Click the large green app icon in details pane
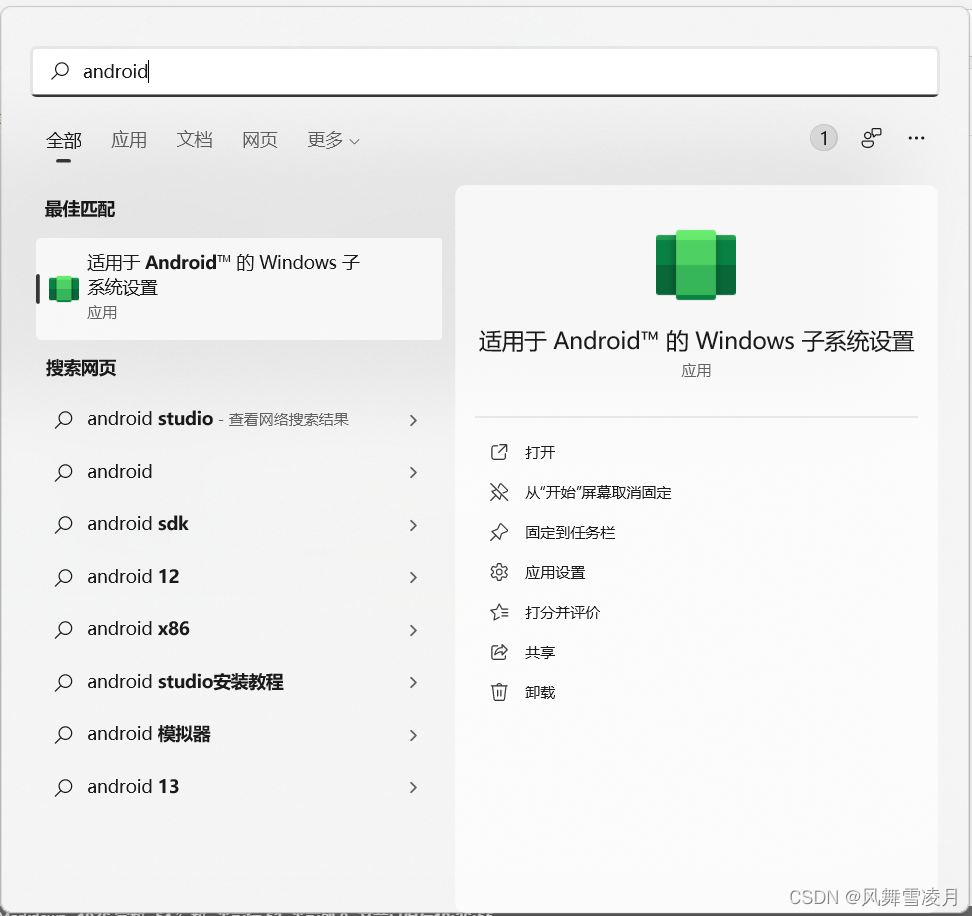Viewport: 972px width, 916px height. [696, 265]
